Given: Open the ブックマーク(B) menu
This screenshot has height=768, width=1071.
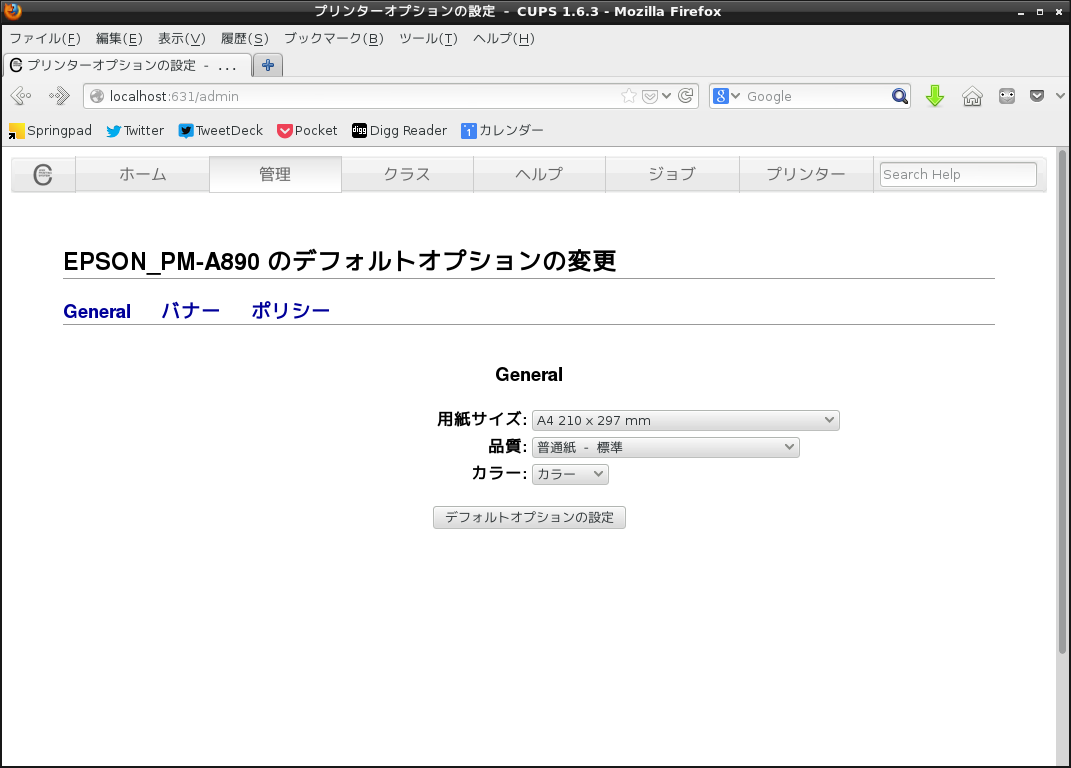Looking at the screenshot, I should [333, 38].
